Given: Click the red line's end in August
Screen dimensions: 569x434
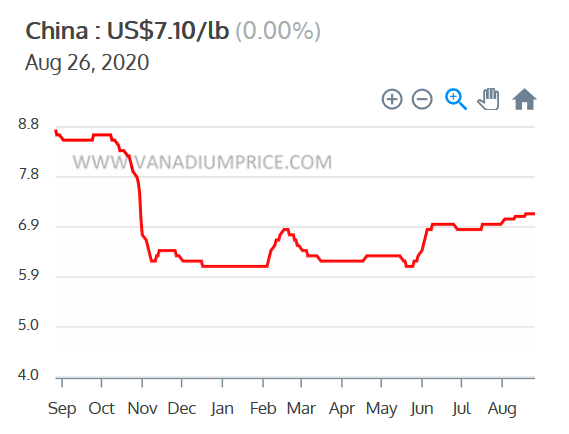Looking at the screenshot, I should pyautogui.click(x=533, y=214).
